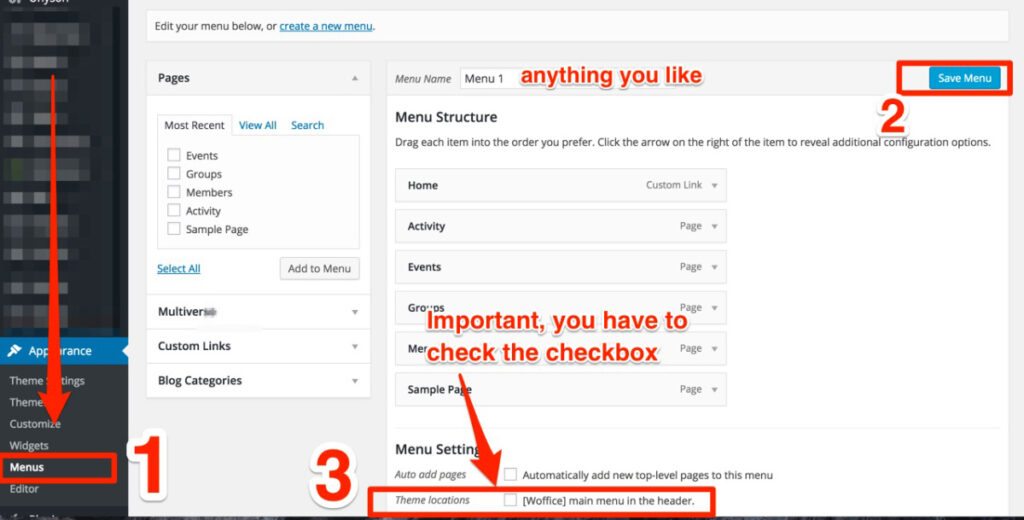Click the Menu Name text field

[x=487, y=78]
